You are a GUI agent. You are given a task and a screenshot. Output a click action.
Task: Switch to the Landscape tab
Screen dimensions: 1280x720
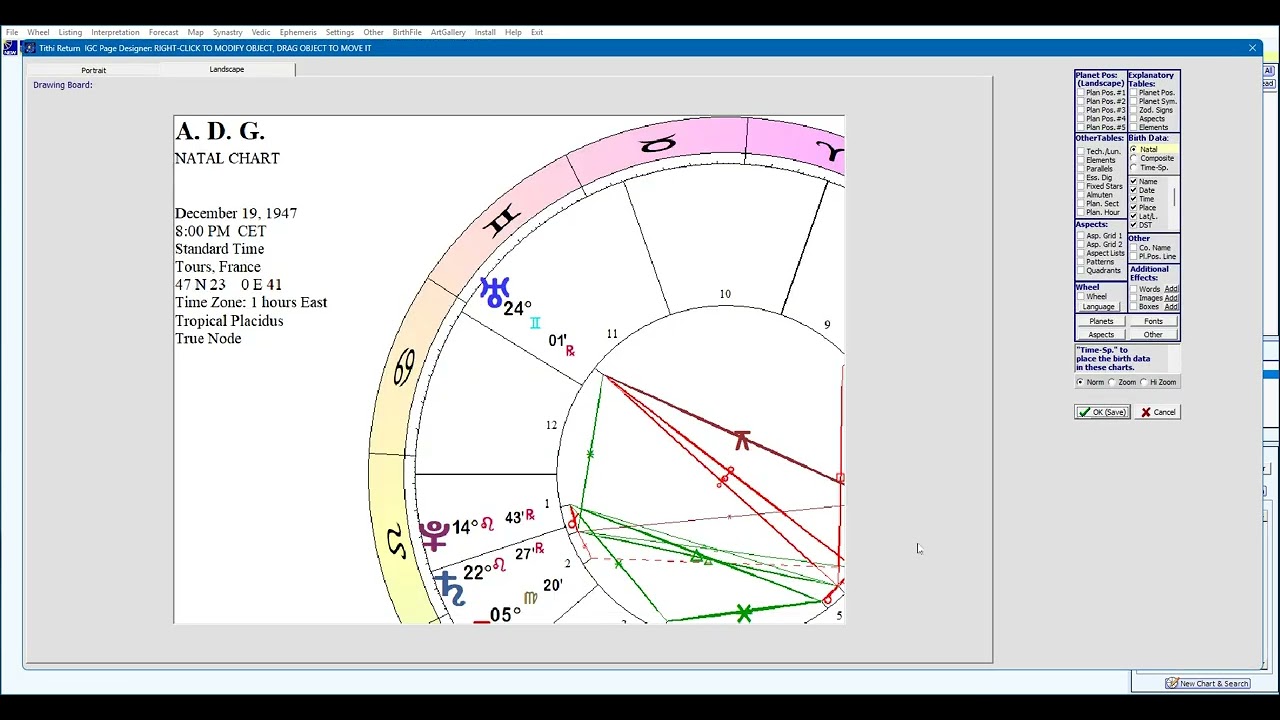tap(227, 69)
